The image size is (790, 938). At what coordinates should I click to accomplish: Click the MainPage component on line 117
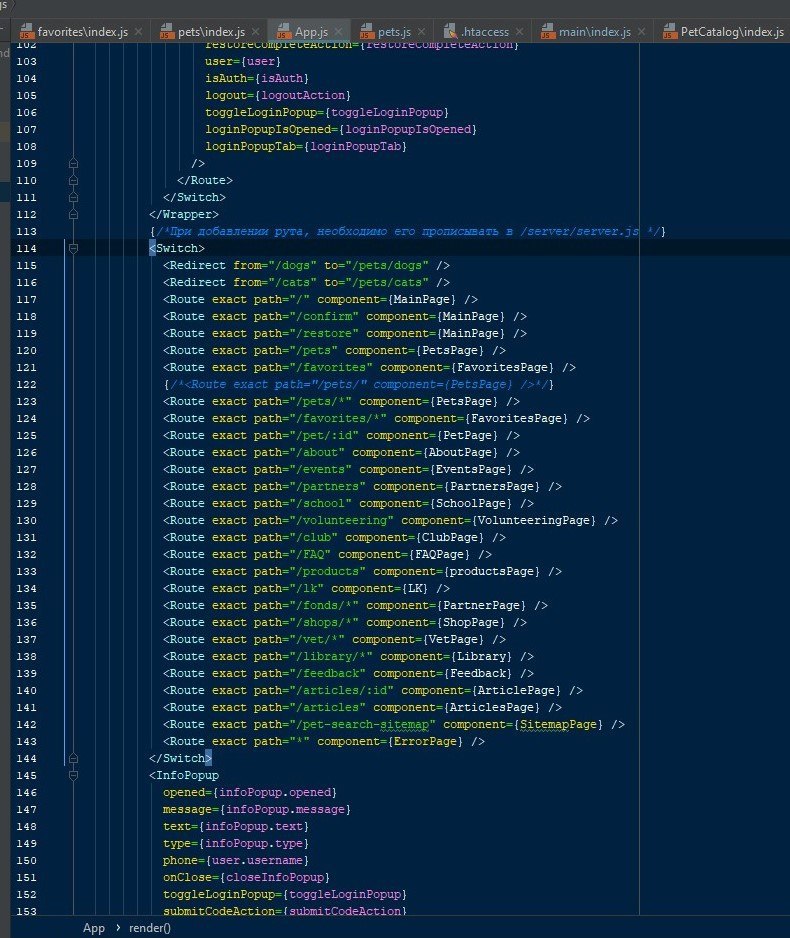423,299
